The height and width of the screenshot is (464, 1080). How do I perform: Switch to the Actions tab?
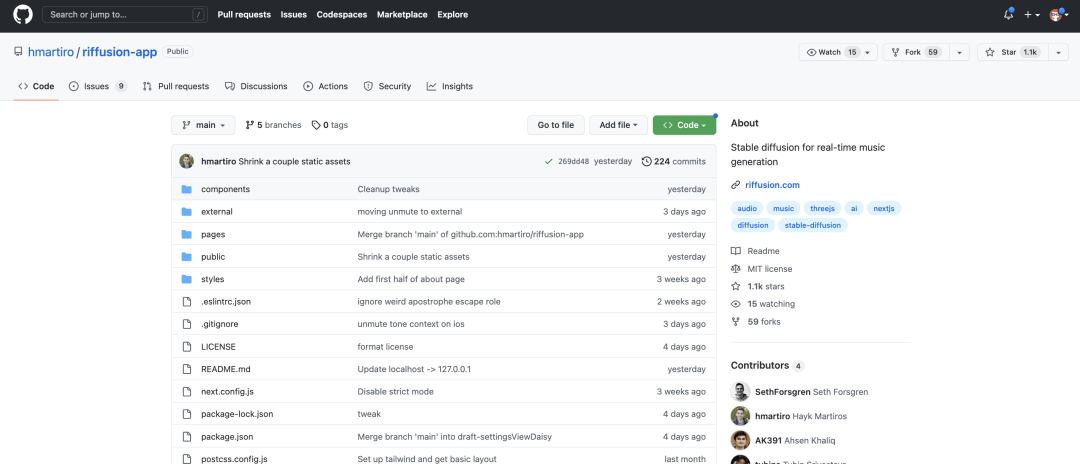(x=326, y=86)
